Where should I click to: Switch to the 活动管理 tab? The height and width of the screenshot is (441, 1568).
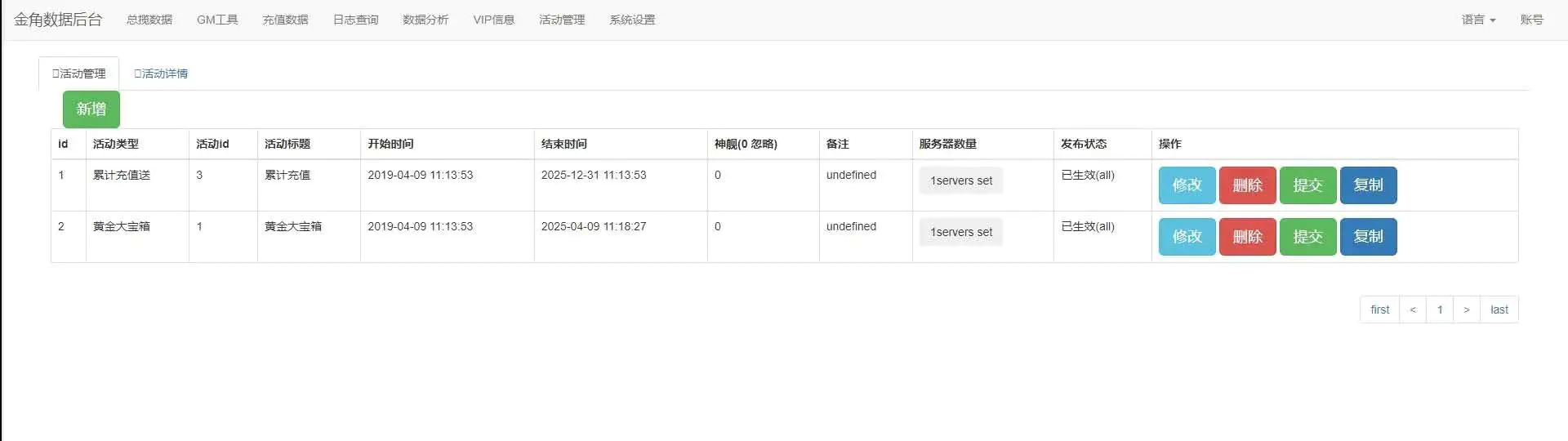pos(79,73)
